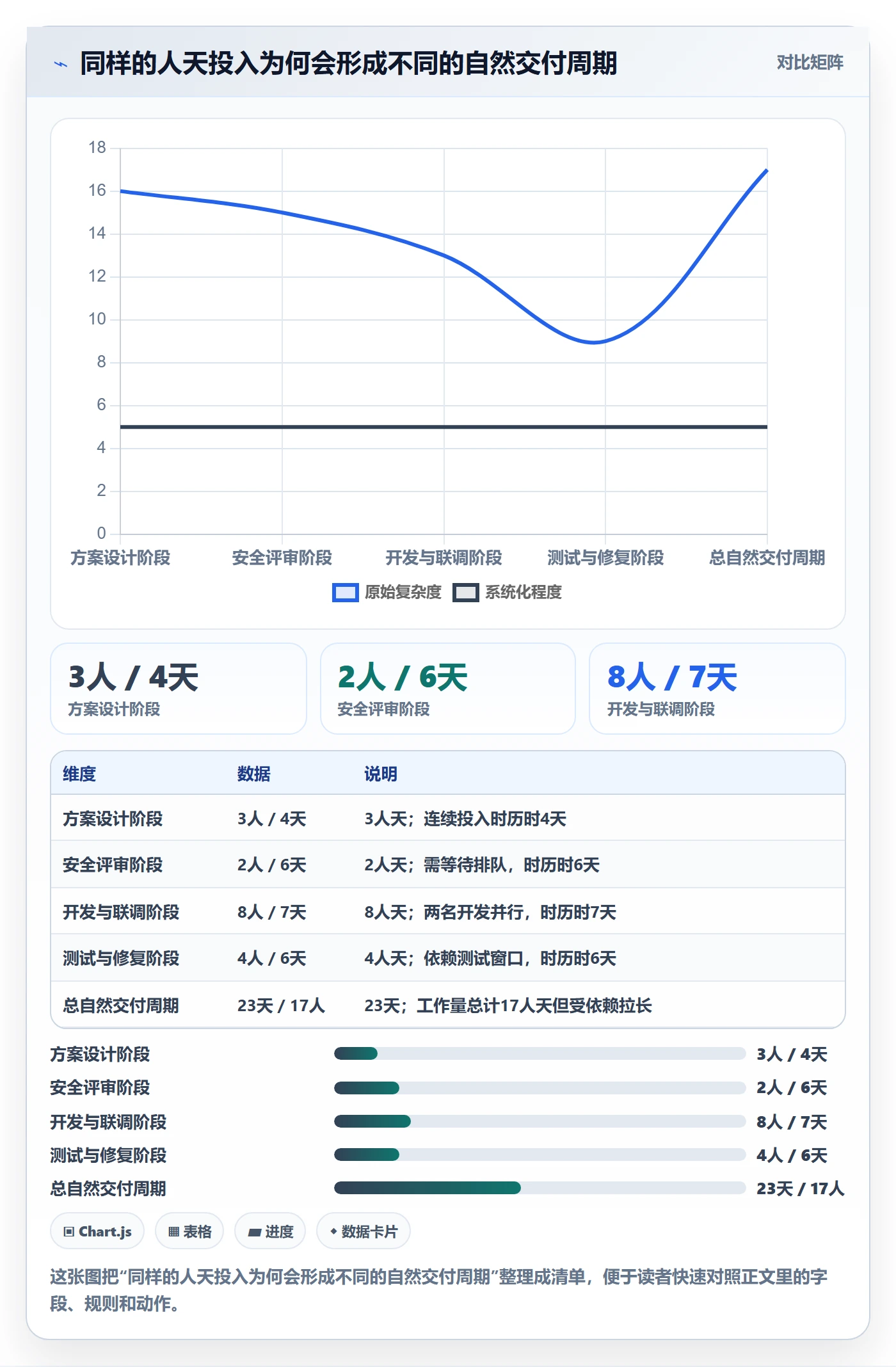Select the Chart.js tag chip
Viewport: 896px width, 1367px height.
pos(97,1231)
